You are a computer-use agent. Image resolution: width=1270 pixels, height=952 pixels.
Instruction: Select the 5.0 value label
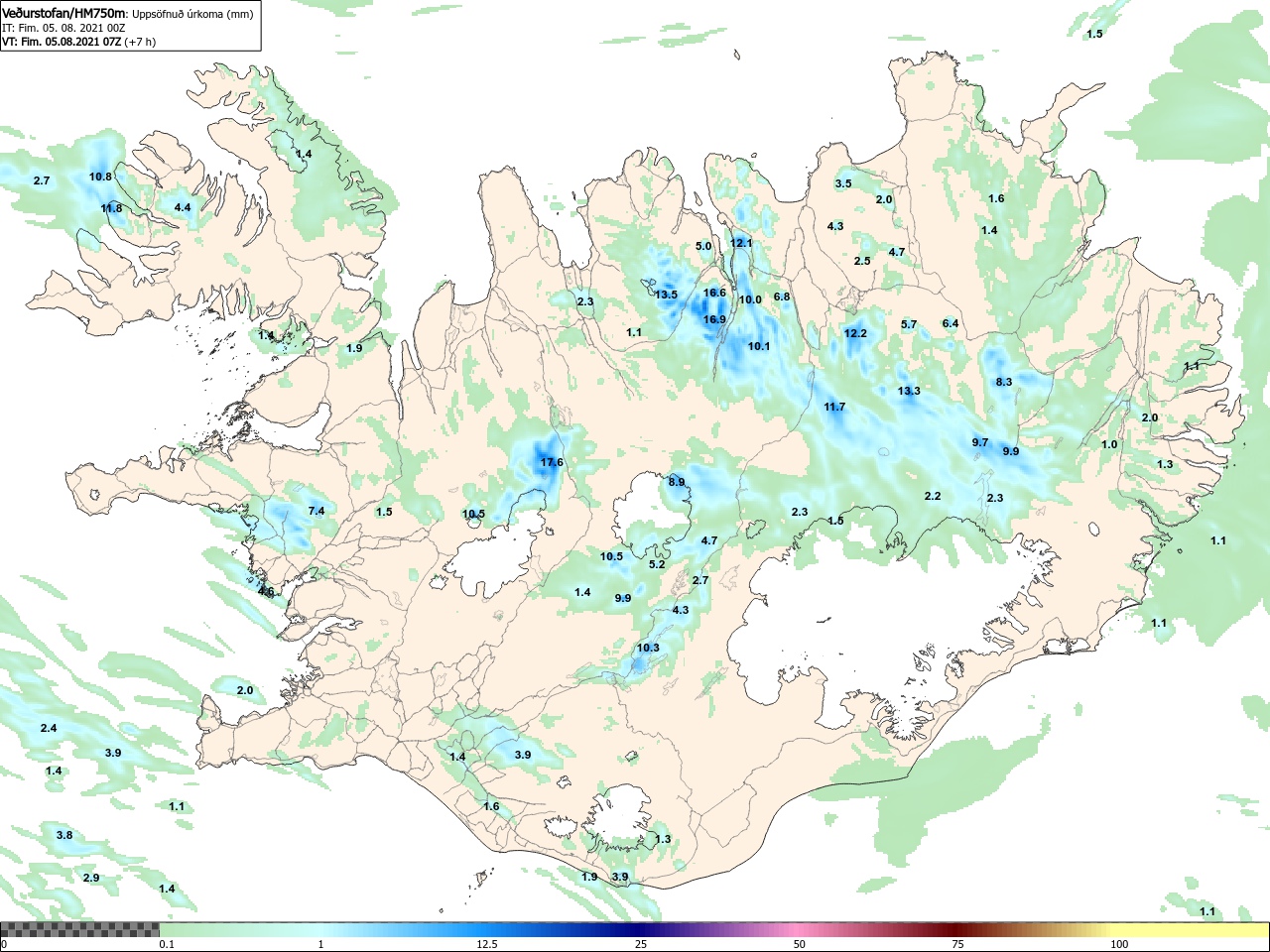pyautogui.click(x=703, y=246)
